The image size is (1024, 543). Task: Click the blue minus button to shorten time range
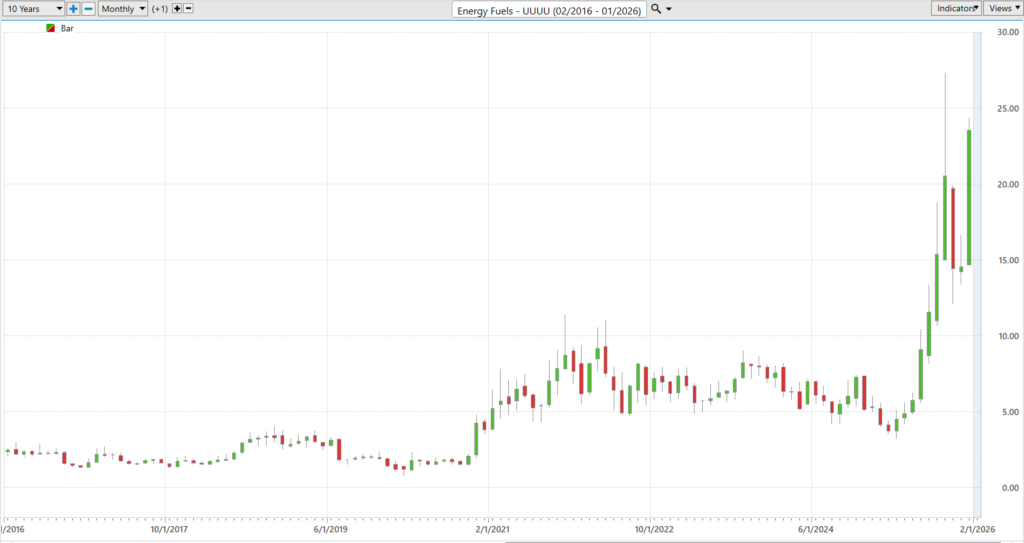(x=88, y=8)
